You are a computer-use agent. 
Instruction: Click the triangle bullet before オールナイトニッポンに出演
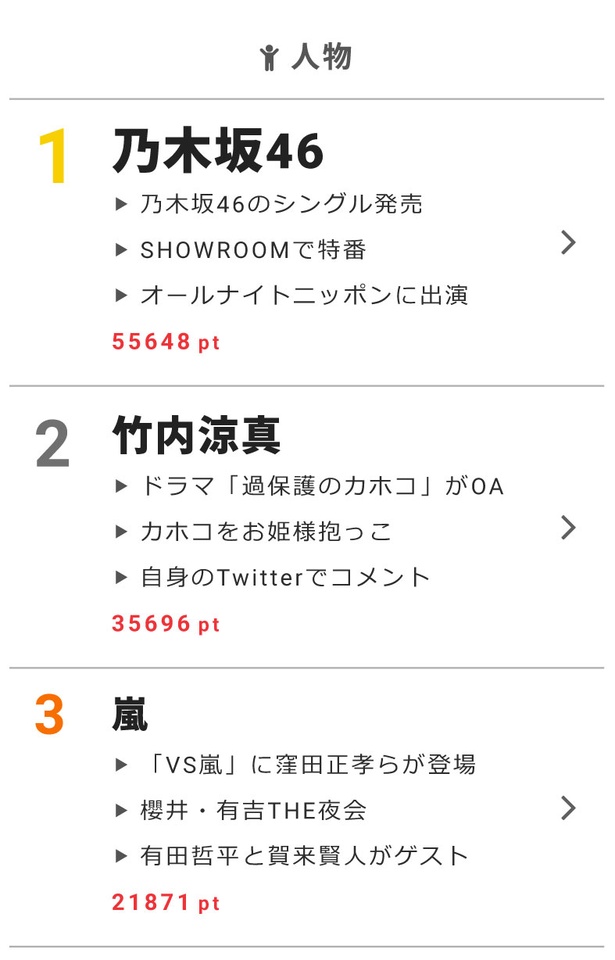tap(121, 296)
